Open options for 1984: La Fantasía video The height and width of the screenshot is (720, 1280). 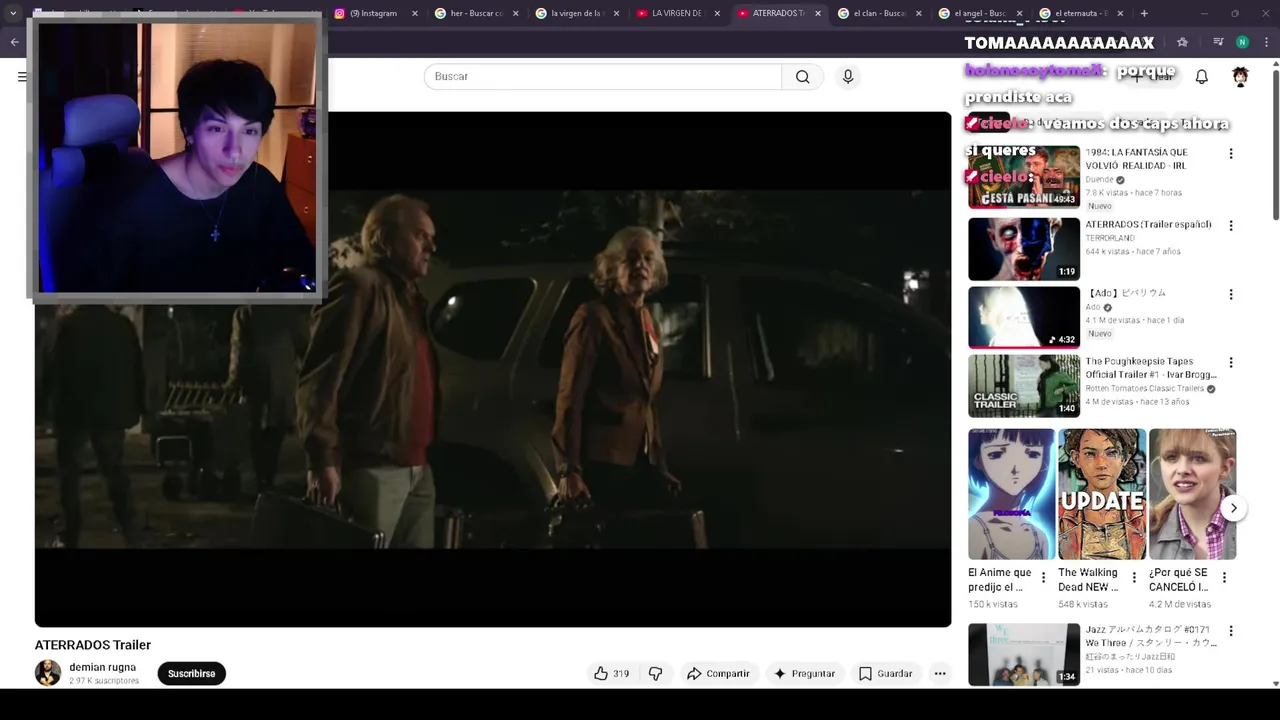point(1231,154)
